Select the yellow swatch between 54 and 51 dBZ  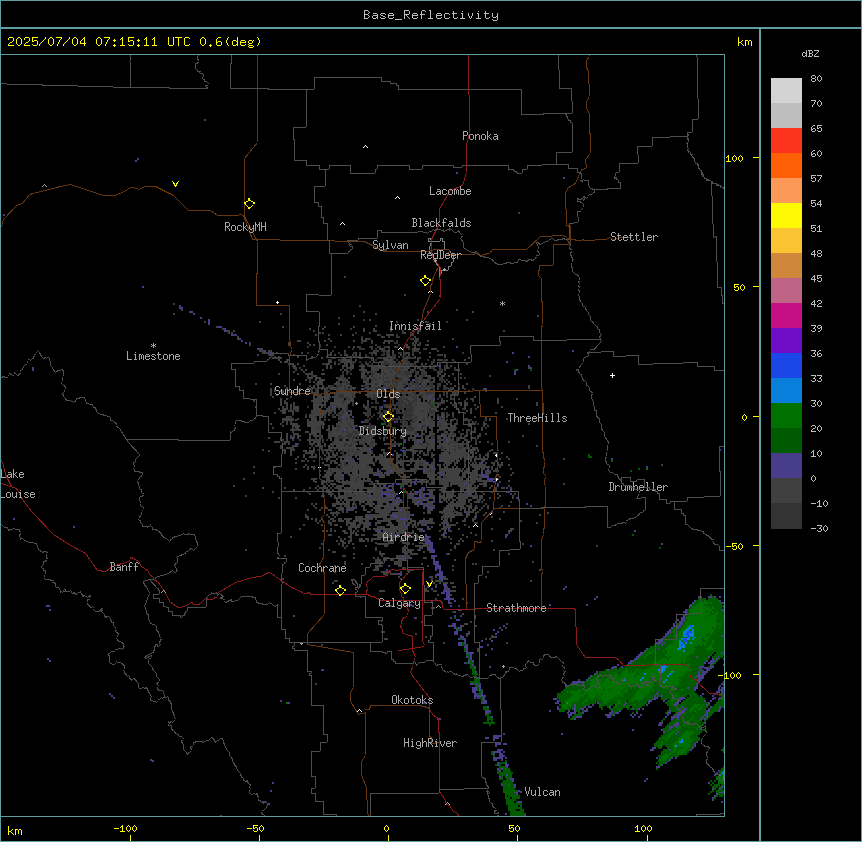pyautogui.click(x=786, y=215)
